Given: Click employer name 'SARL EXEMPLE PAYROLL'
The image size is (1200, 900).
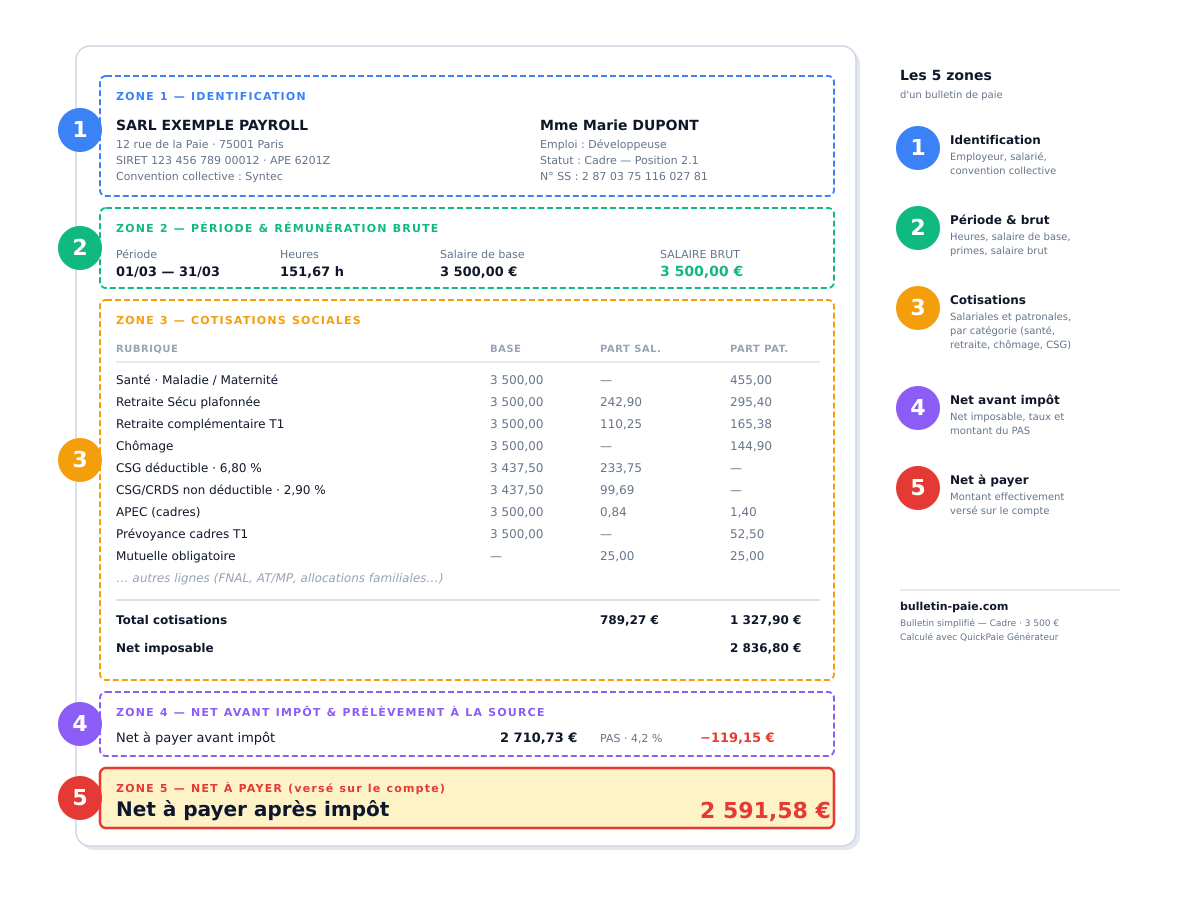Looking at the screenshot, I should tap(212, 125).
